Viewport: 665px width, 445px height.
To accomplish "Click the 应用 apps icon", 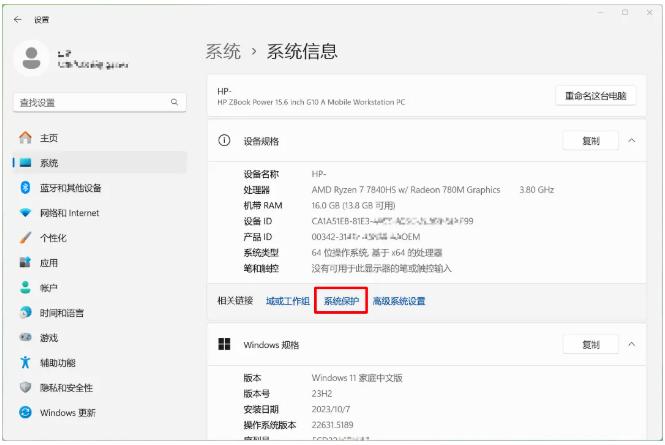I will (25, 263).
